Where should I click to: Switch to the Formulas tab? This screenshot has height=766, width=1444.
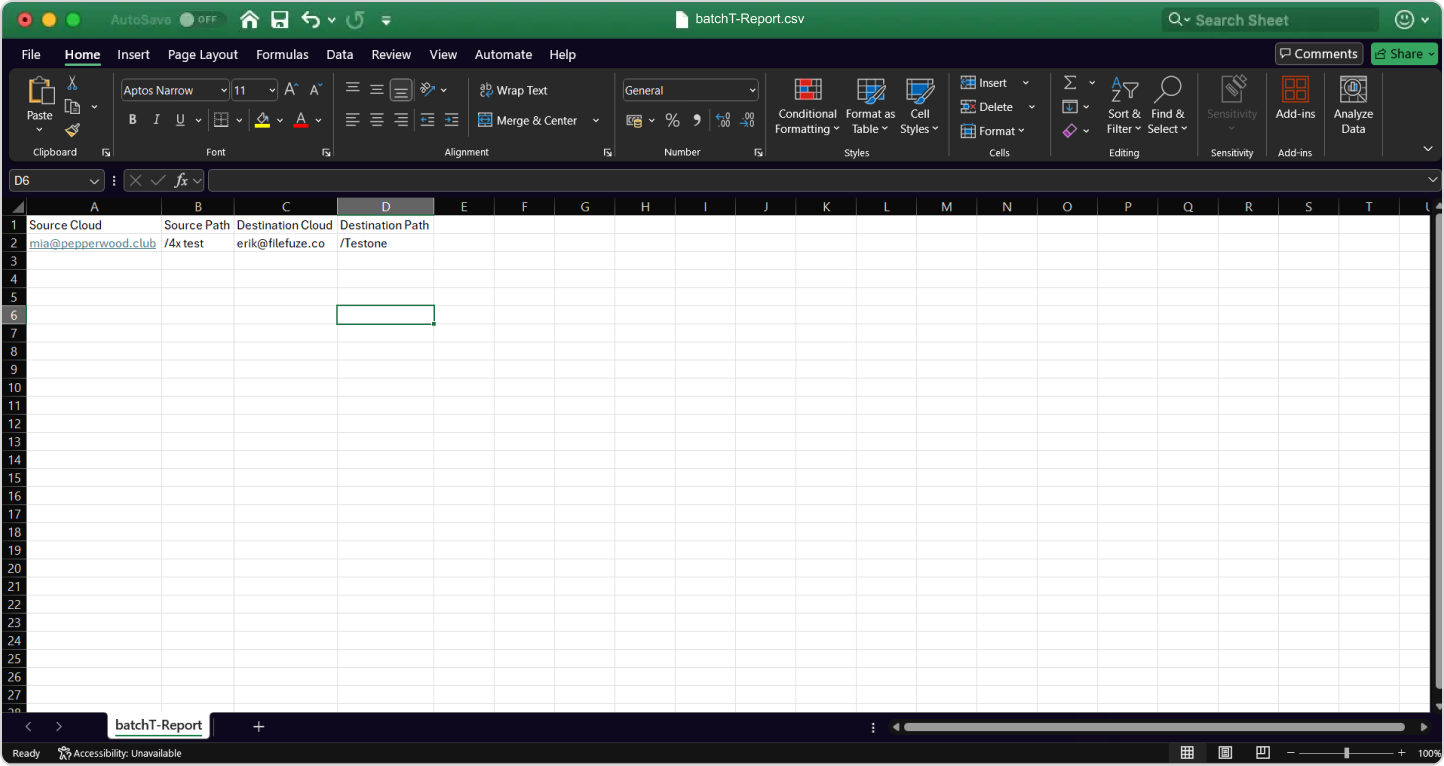click(282, 54)
